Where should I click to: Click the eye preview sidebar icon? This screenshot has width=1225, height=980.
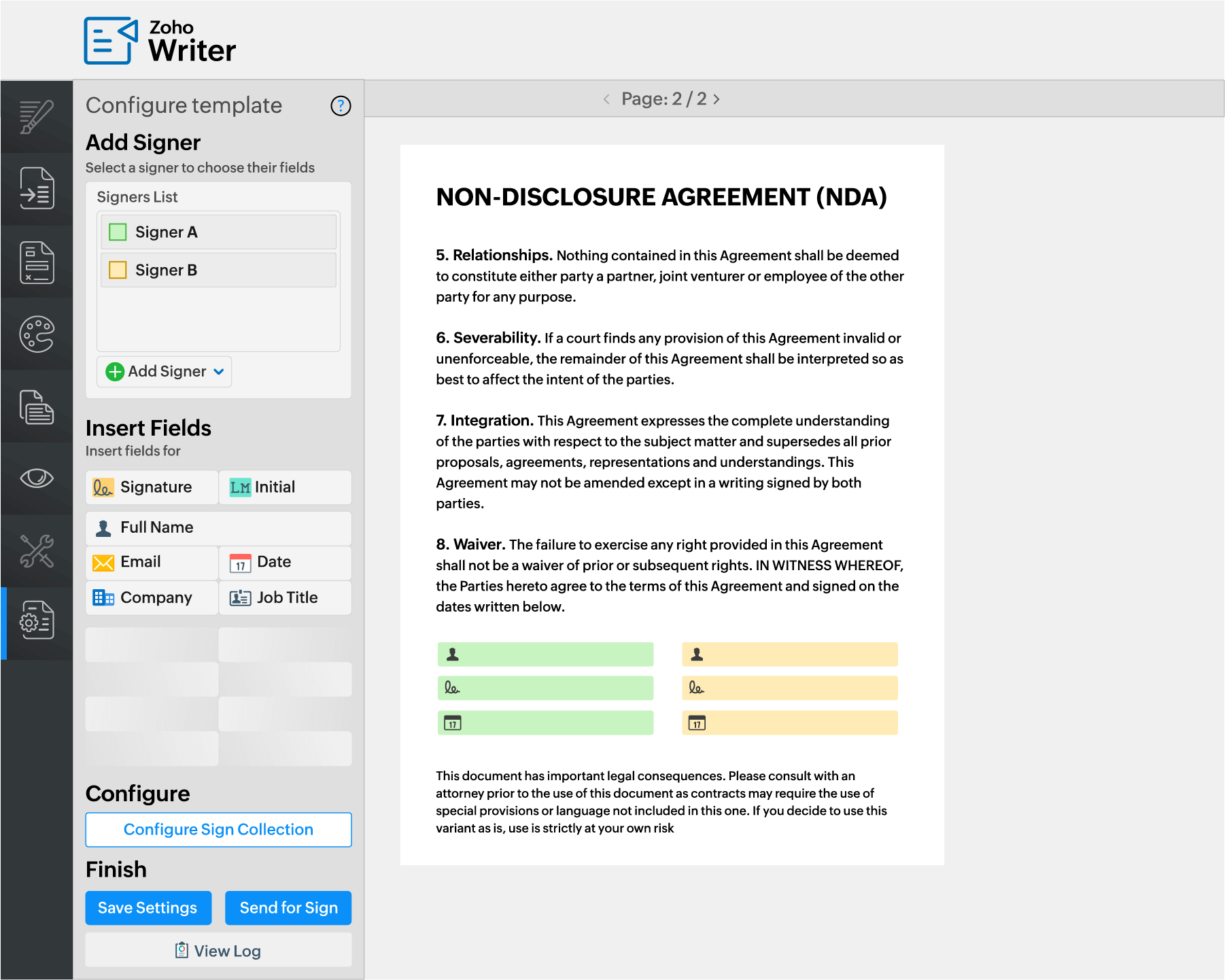point(37,478)
